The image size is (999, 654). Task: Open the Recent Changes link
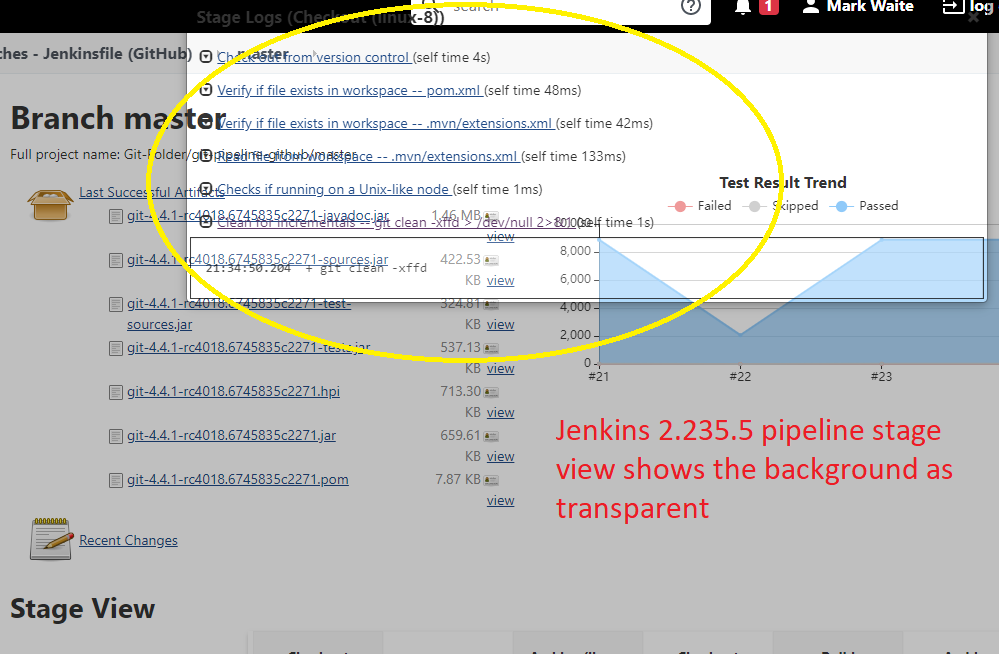pos(128,541)
